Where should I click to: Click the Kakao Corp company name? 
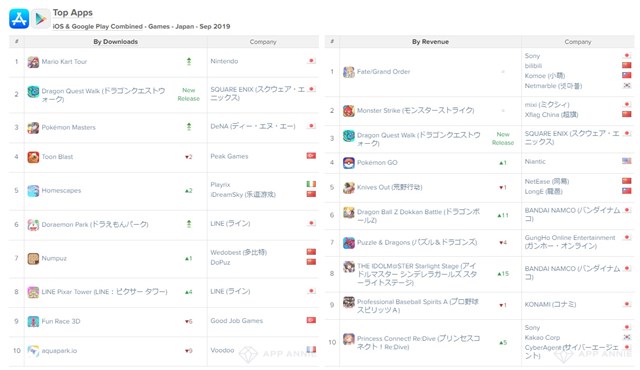pos(542,337)
